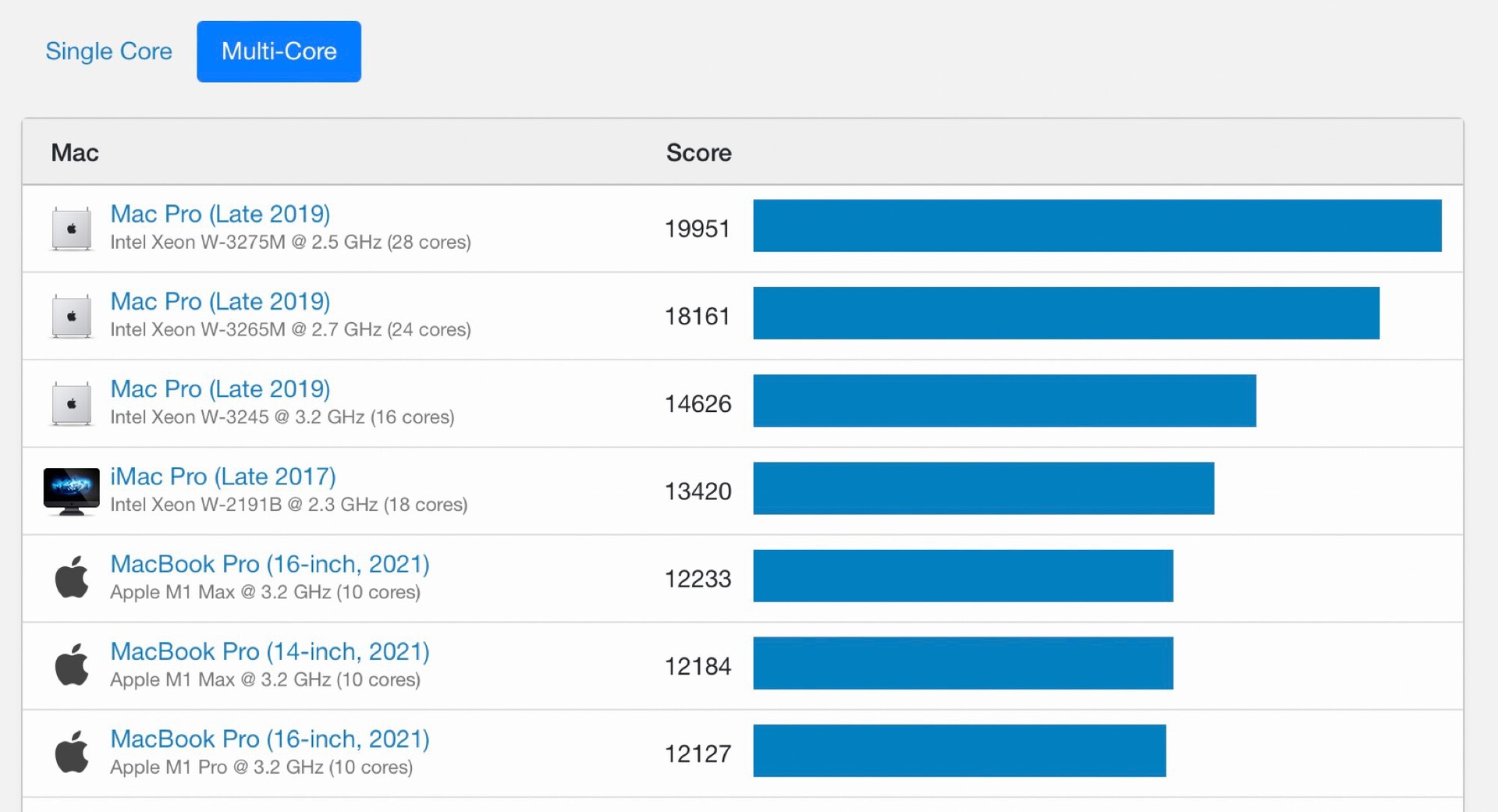This screenshot has height=812, width=1498.
Task: Open the iMac Pro (Late 2017) link
Action: point(223,476)
